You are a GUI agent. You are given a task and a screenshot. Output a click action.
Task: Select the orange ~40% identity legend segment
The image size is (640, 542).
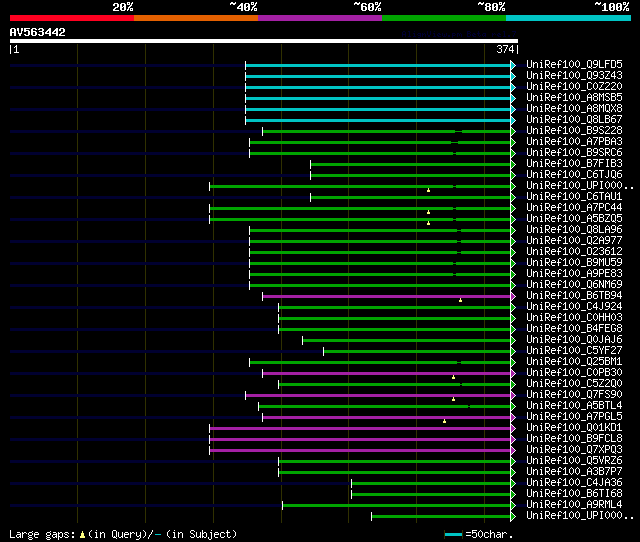pyautogui.click(x=196, y=18)
